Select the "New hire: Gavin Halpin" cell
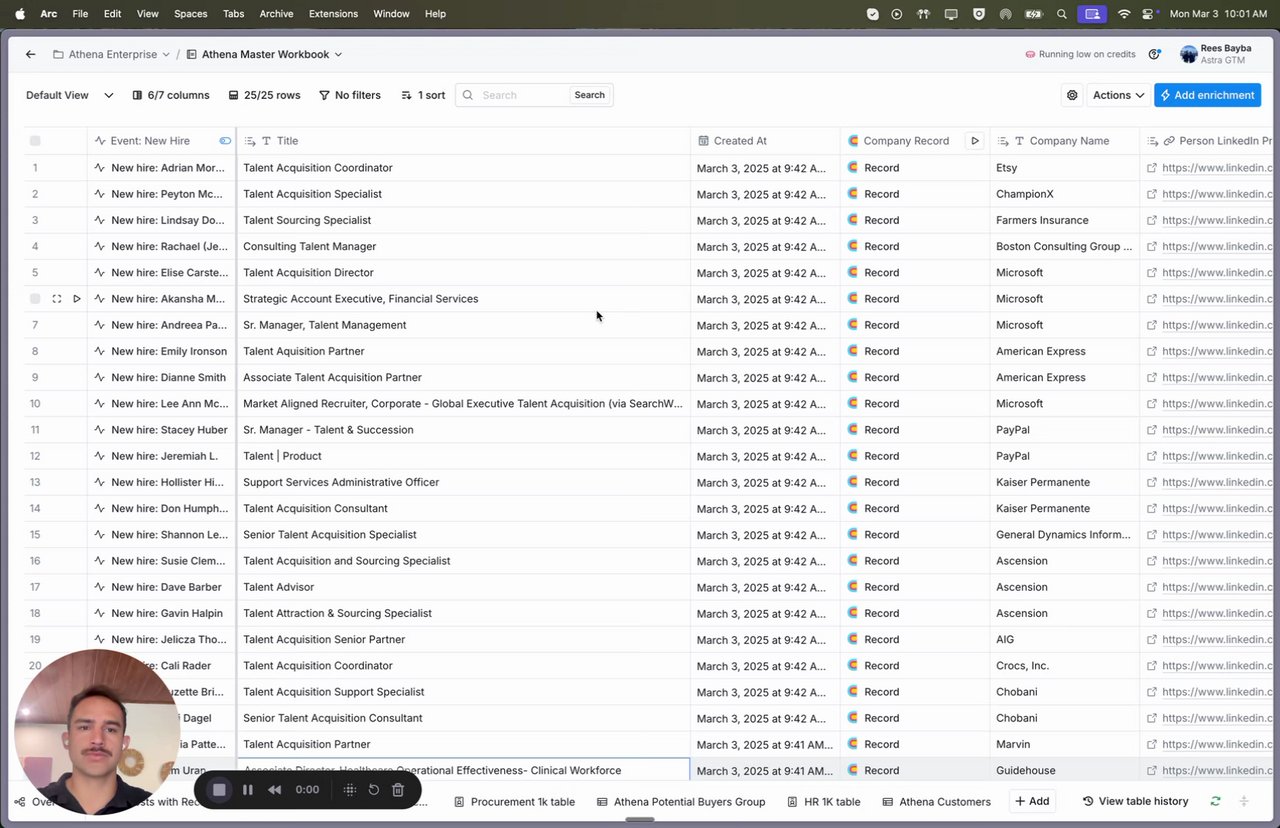This screenshot has height=828, width=1280. click(x=162, y=613)
